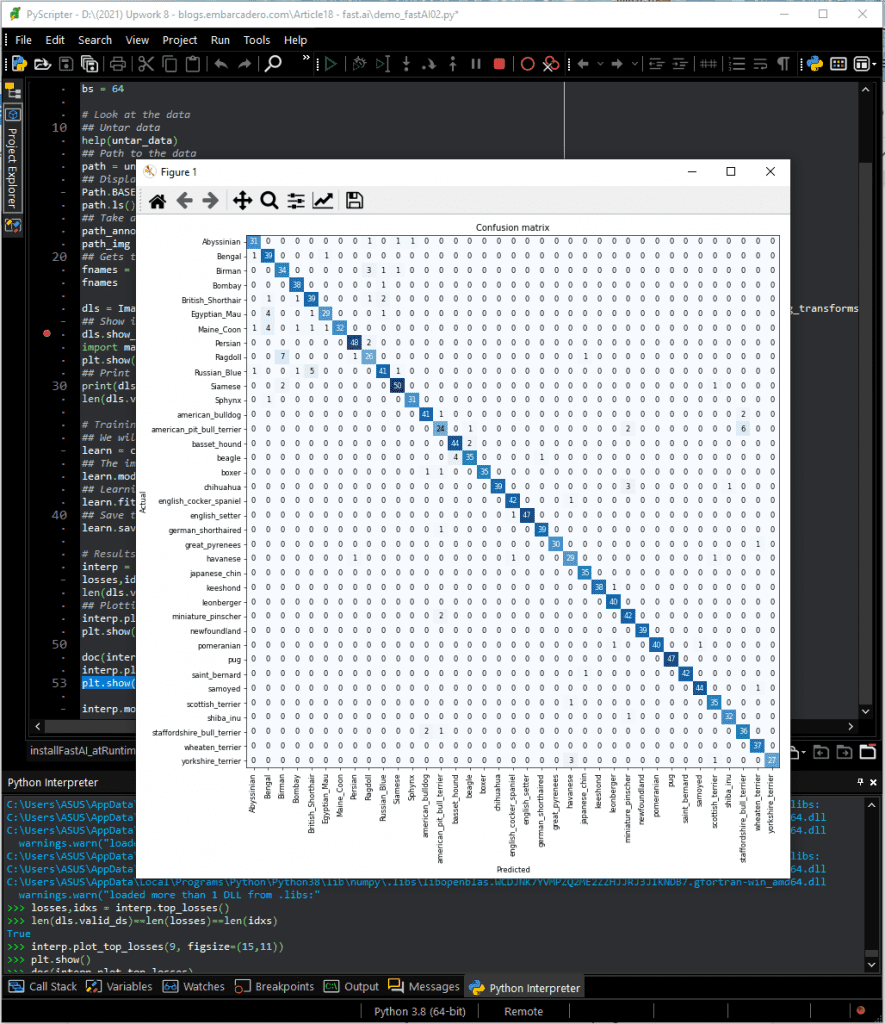Click the Undo arrow icon
The height and width of the screenshot is (1024, 885).
coord(221,64)
